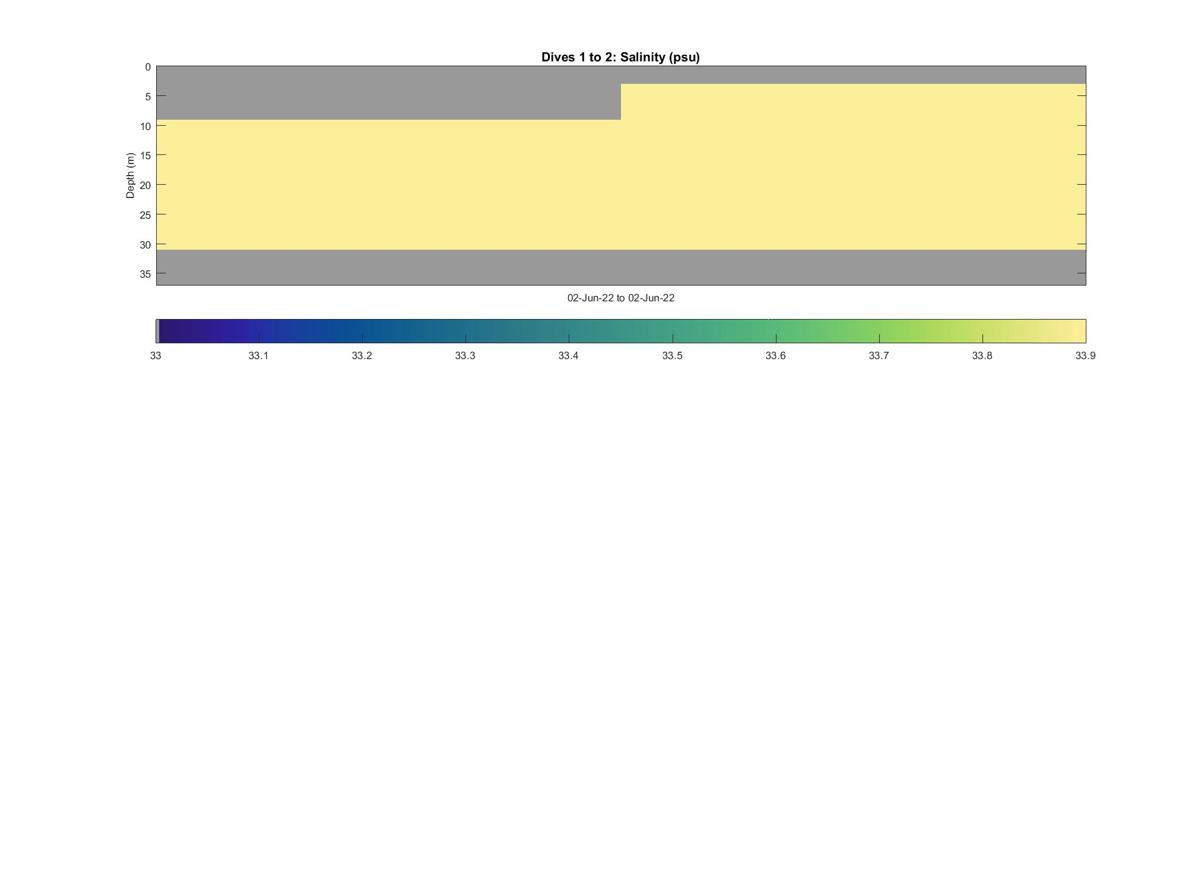This screenshot has height=885, width=1200.
Task: Click the colorbar label 33.6
Action: click(x=775, y=355)
